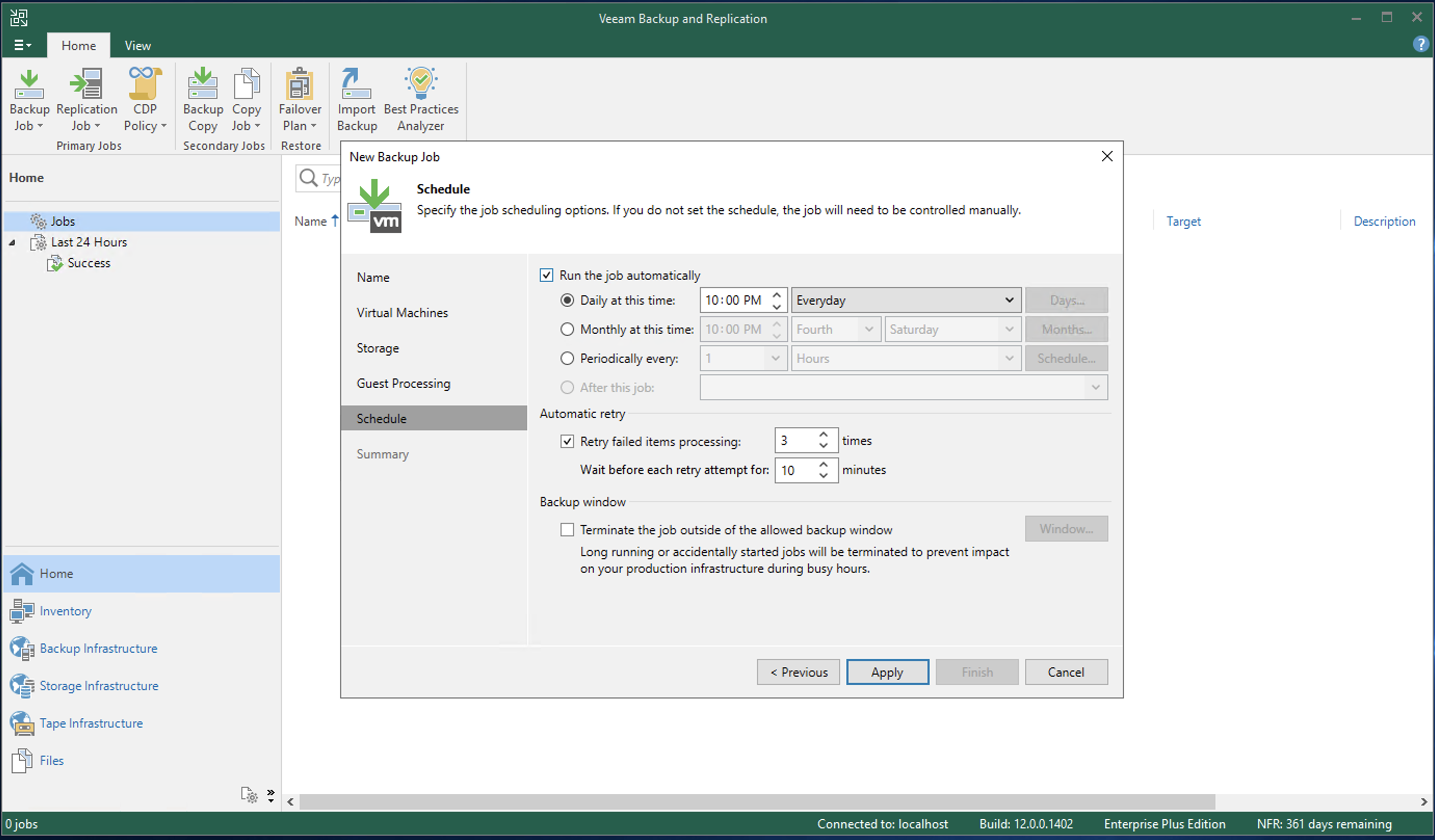Sort by the Name column header

(x=311, y=221)
